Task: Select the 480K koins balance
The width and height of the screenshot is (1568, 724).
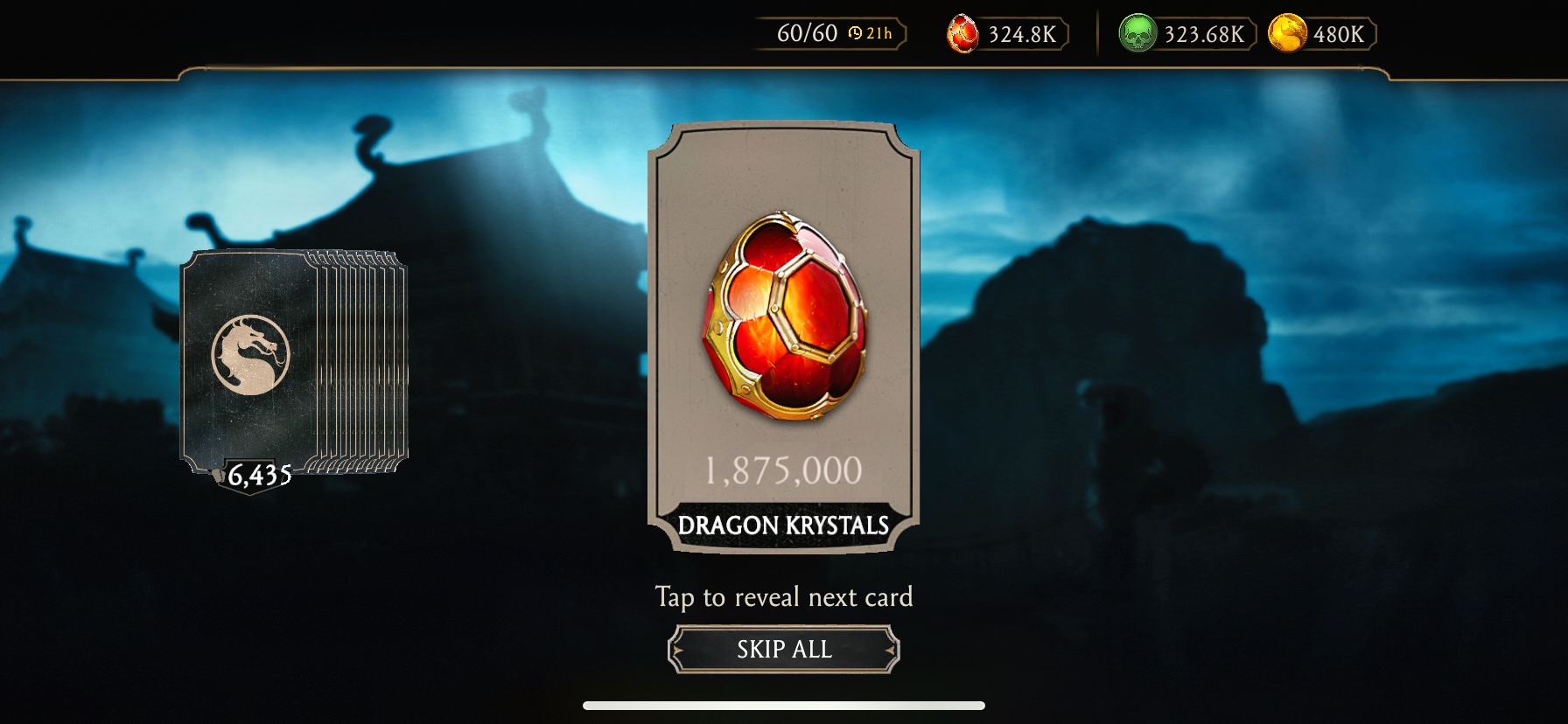Action: click(x=1339, y=34)
